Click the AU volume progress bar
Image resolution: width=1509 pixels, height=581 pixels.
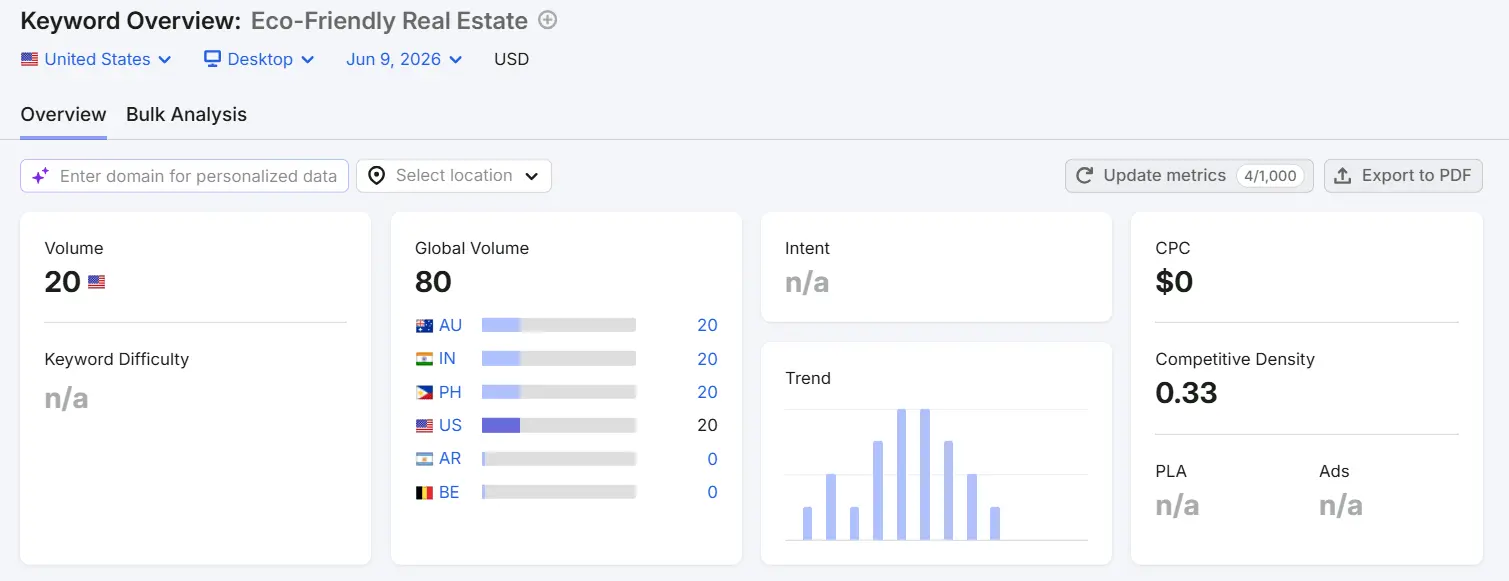pyautogui.click(x=559, y=325)
